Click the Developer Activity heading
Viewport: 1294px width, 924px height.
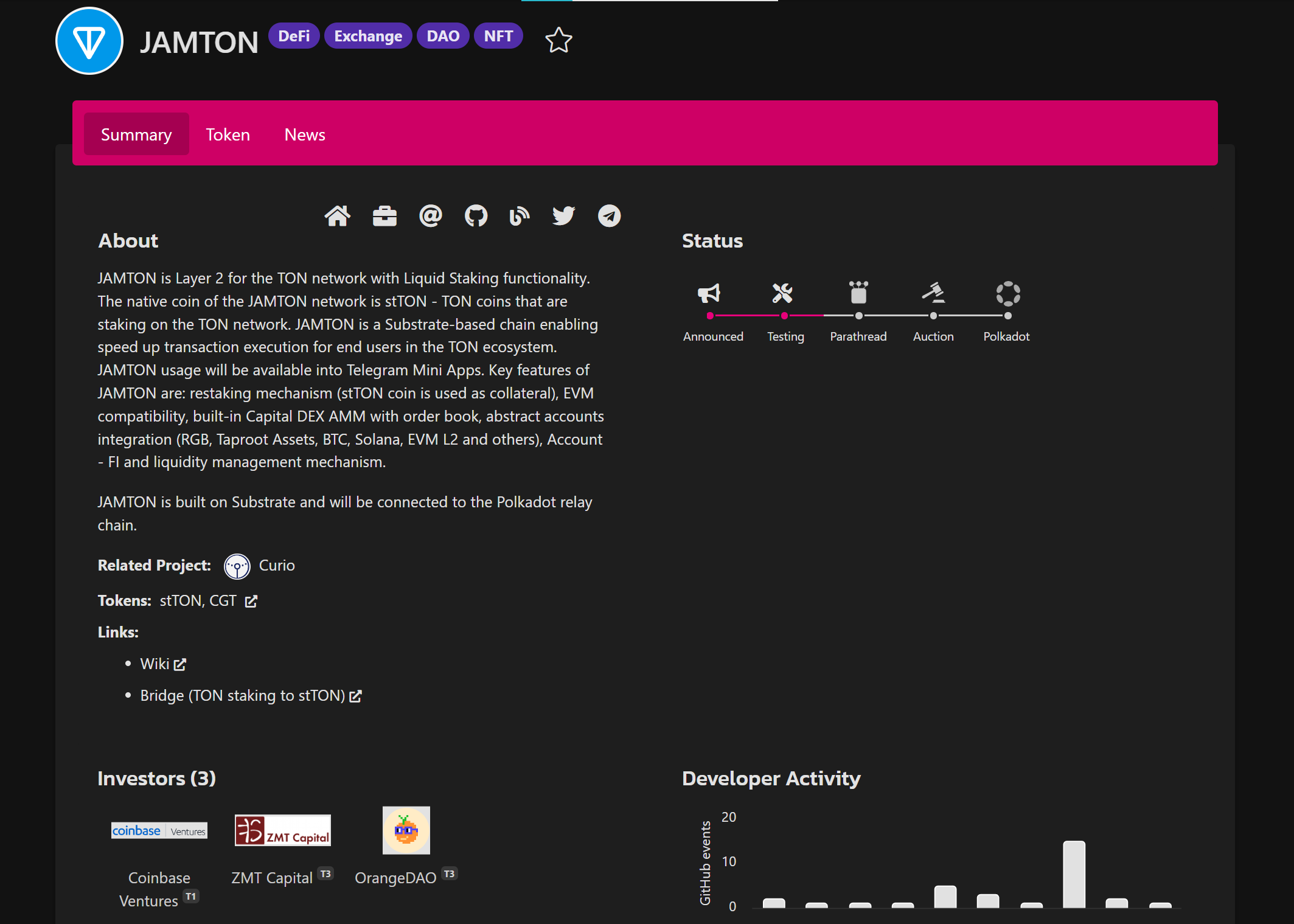(771, 778)
